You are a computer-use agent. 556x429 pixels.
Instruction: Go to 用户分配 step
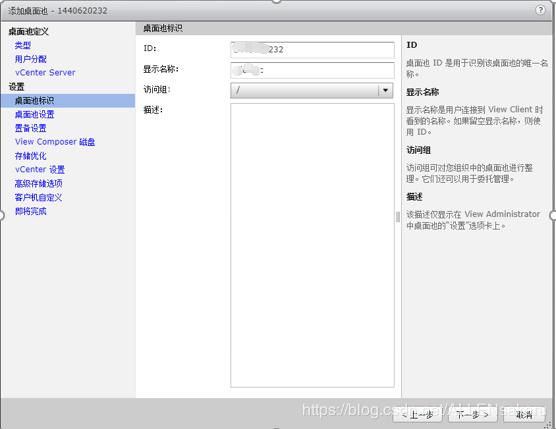(x=30, y=59)
